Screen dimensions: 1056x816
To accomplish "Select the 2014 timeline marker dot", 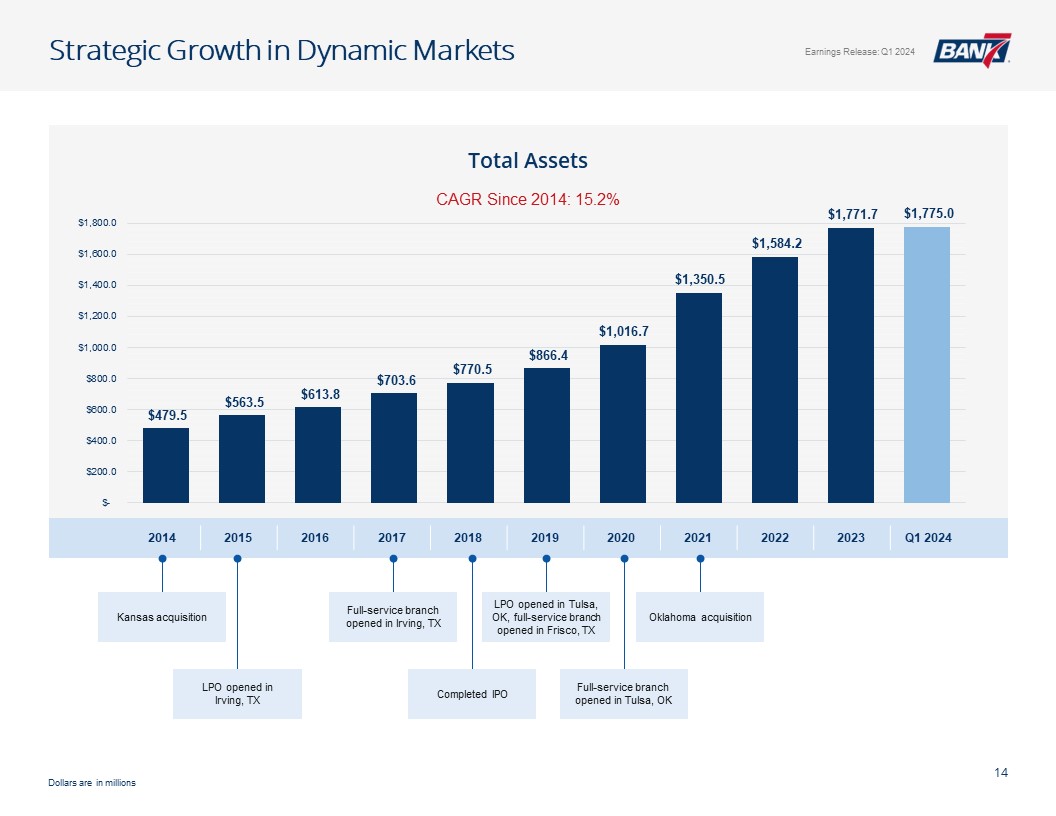I will [162, 558].
